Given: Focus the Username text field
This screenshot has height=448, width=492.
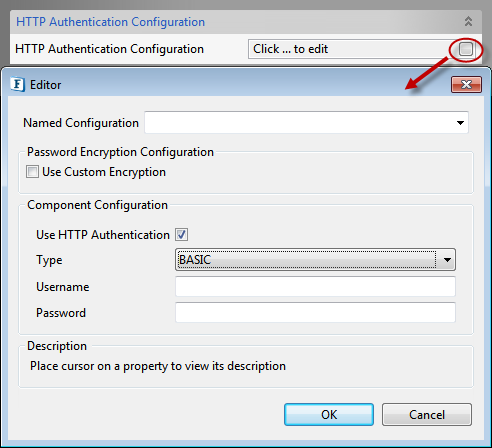Looking at the screenshot, I should [x=315, y=287].
